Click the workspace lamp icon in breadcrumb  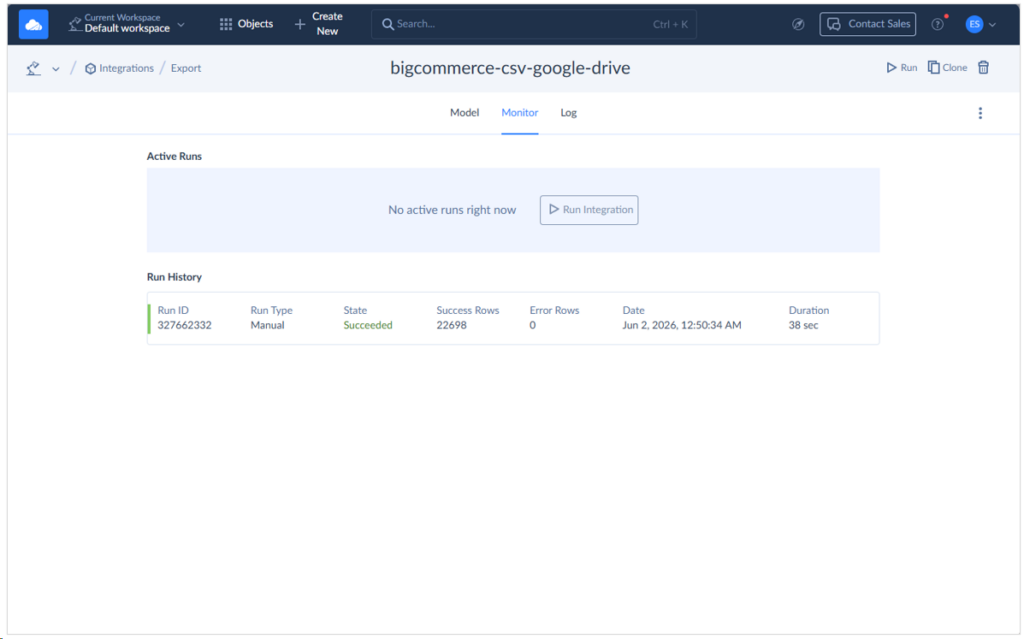(33, 68)
